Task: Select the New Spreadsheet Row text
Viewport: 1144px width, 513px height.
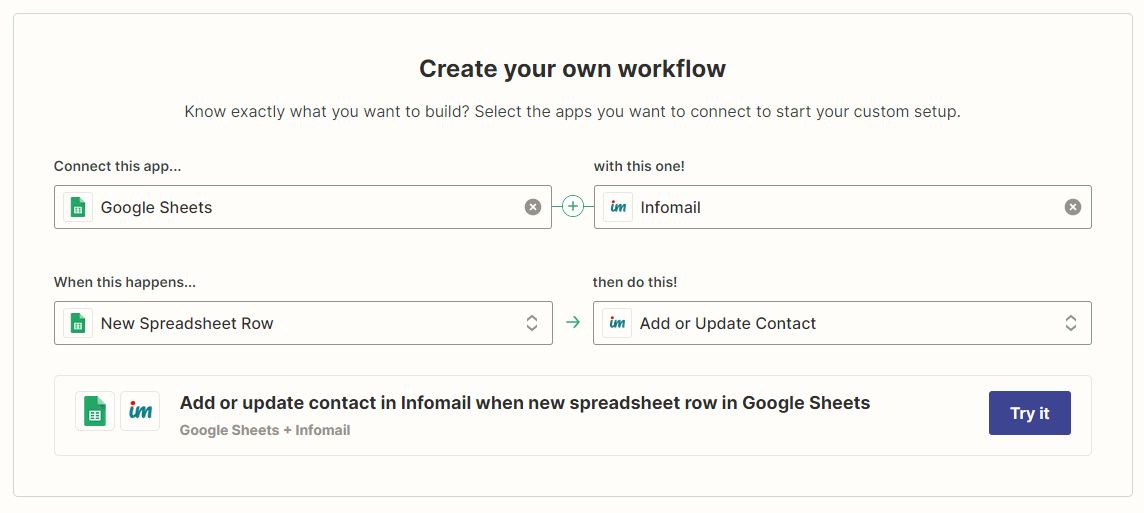Action: point(187,323)
